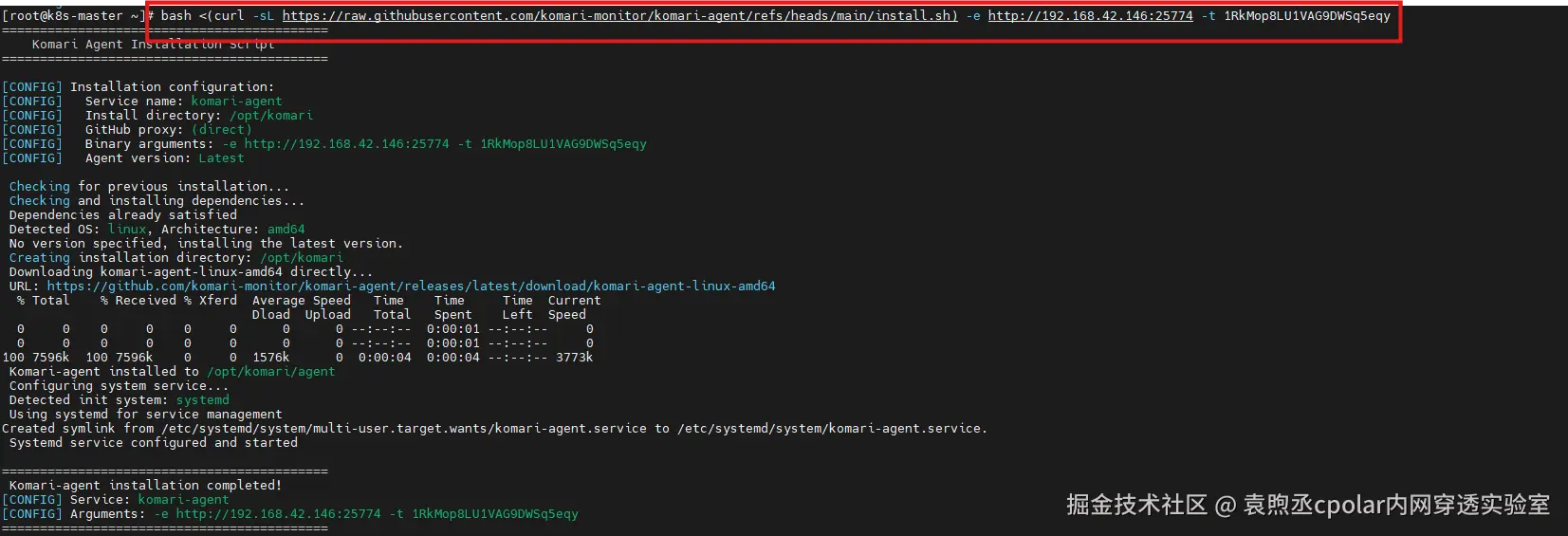This screenshot has height=536, width=1568.
Task: Click the 'Average Speed' curl column header
Action: [x=301, y=301]
